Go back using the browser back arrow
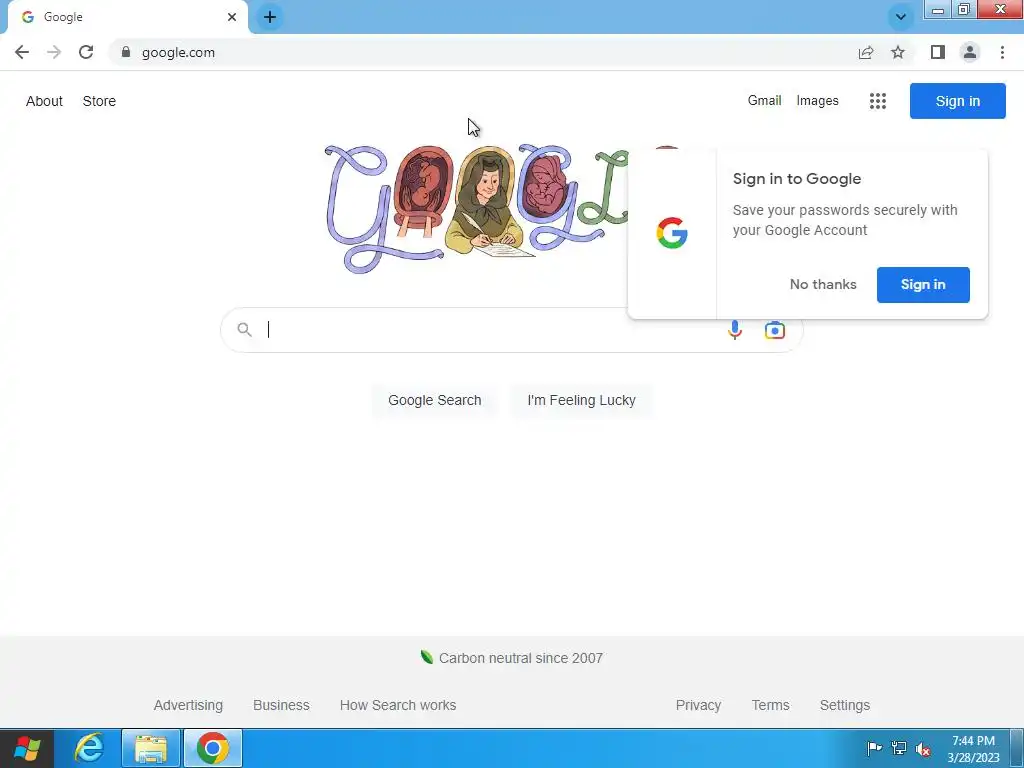The height and width of the screenshot is (768, 1024). pos(22,52)
